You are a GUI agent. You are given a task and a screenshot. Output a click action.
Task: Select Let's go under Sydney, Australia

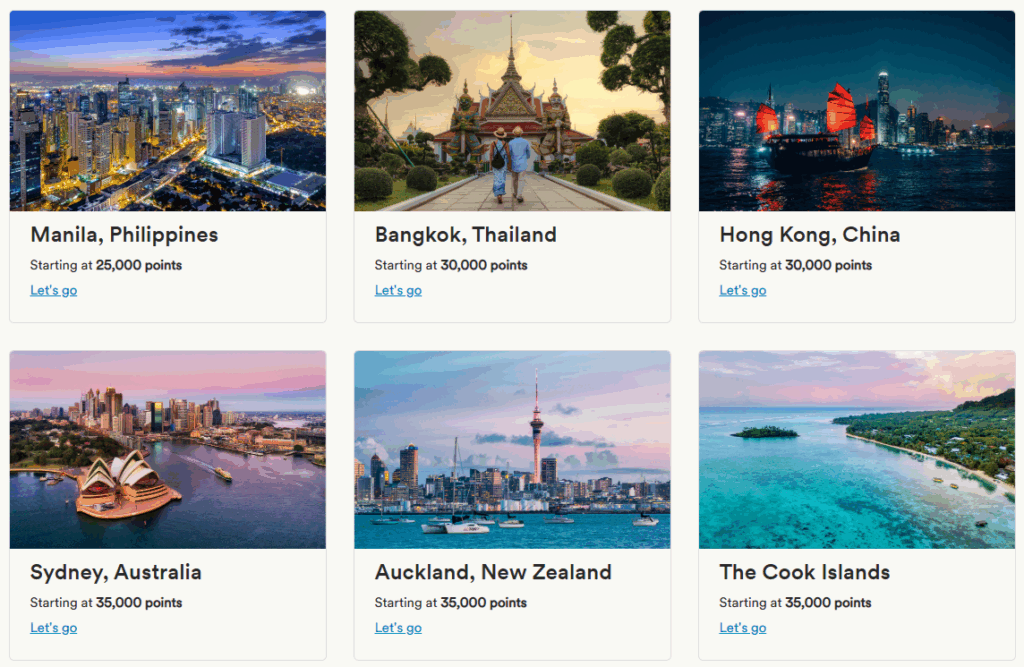(x=53, y=628)
